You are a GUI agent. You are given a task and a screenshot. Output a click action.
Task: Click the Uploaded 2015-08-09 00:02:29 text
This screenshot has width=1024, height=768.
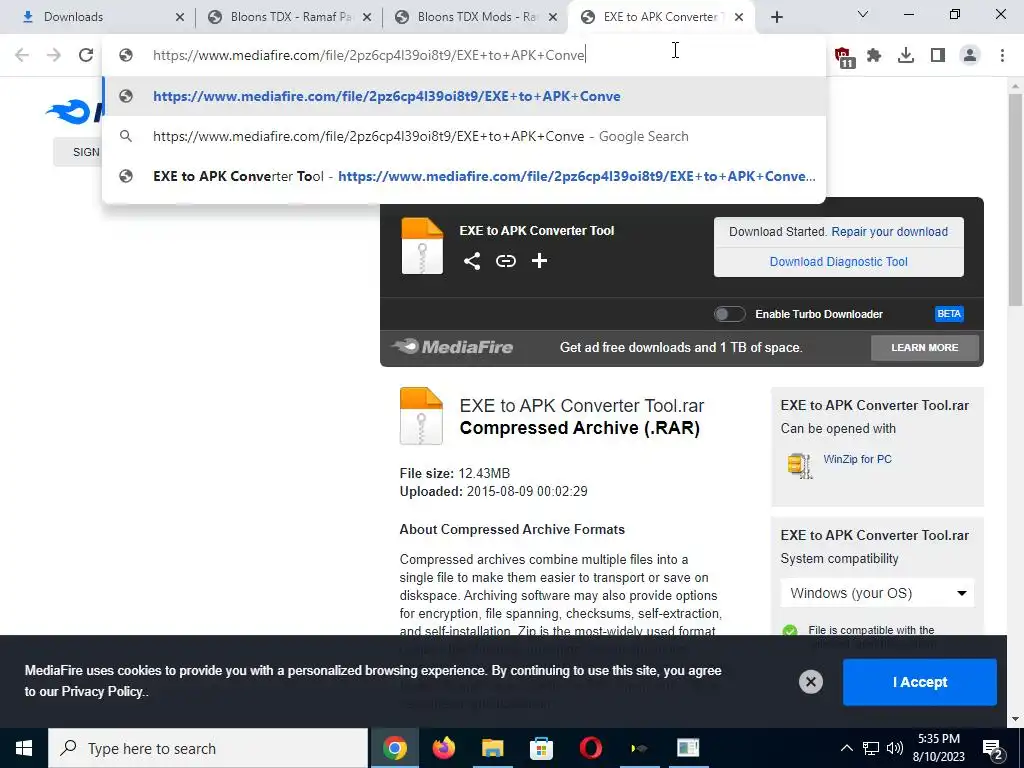click(494, 491)
